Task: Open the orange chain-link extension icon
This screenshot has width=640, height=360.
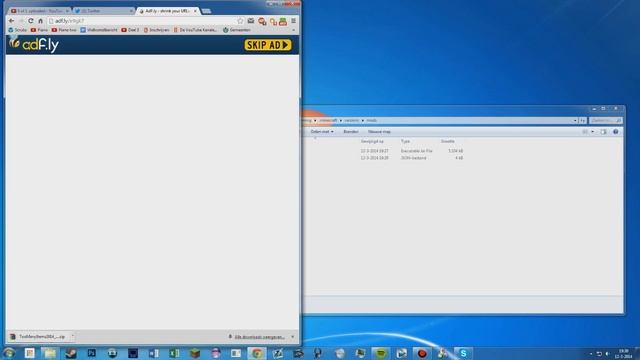Action: click(273, 21)
